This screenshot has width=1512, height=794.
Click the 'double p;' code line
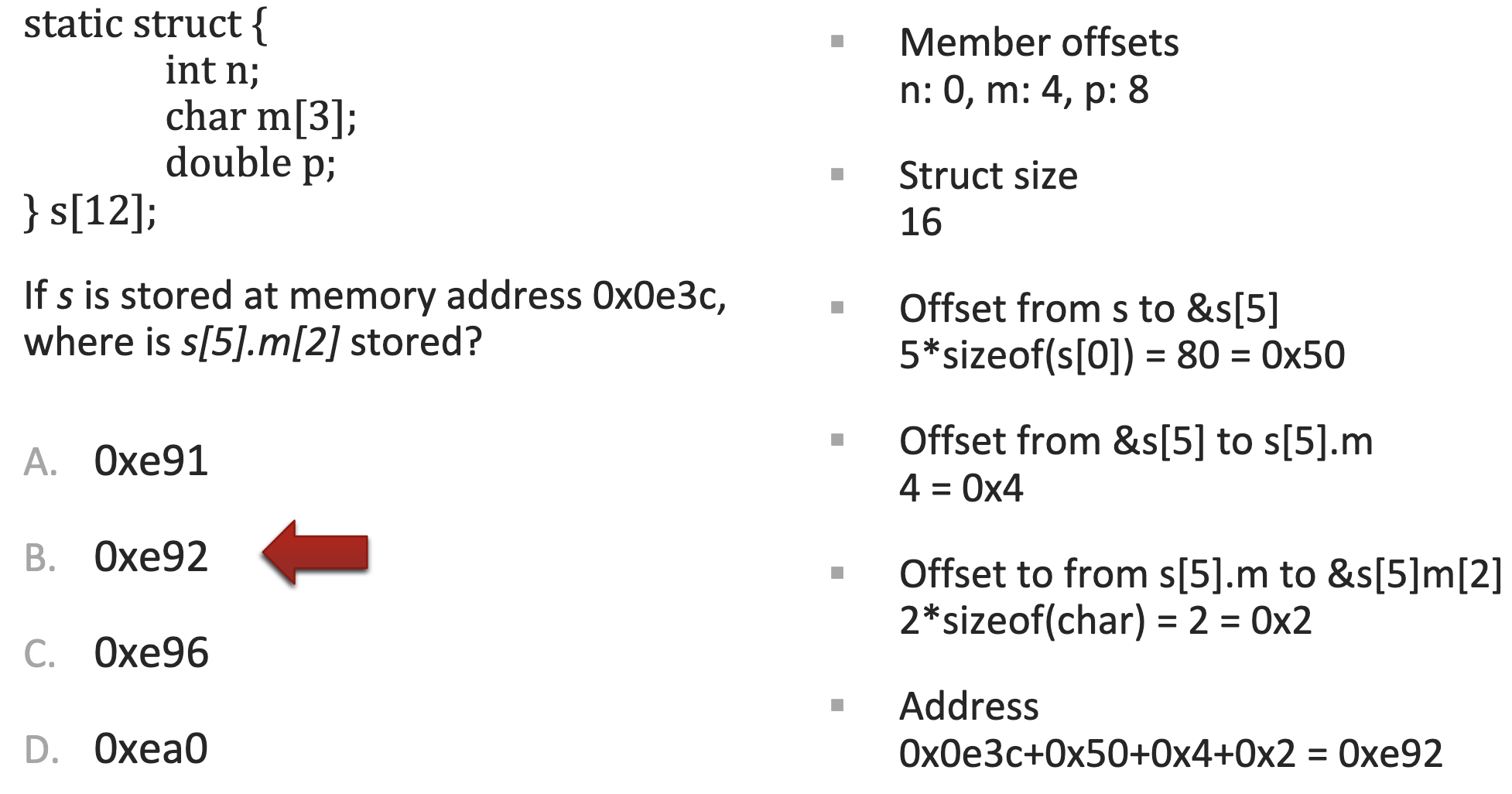click(x=251, y=163)
